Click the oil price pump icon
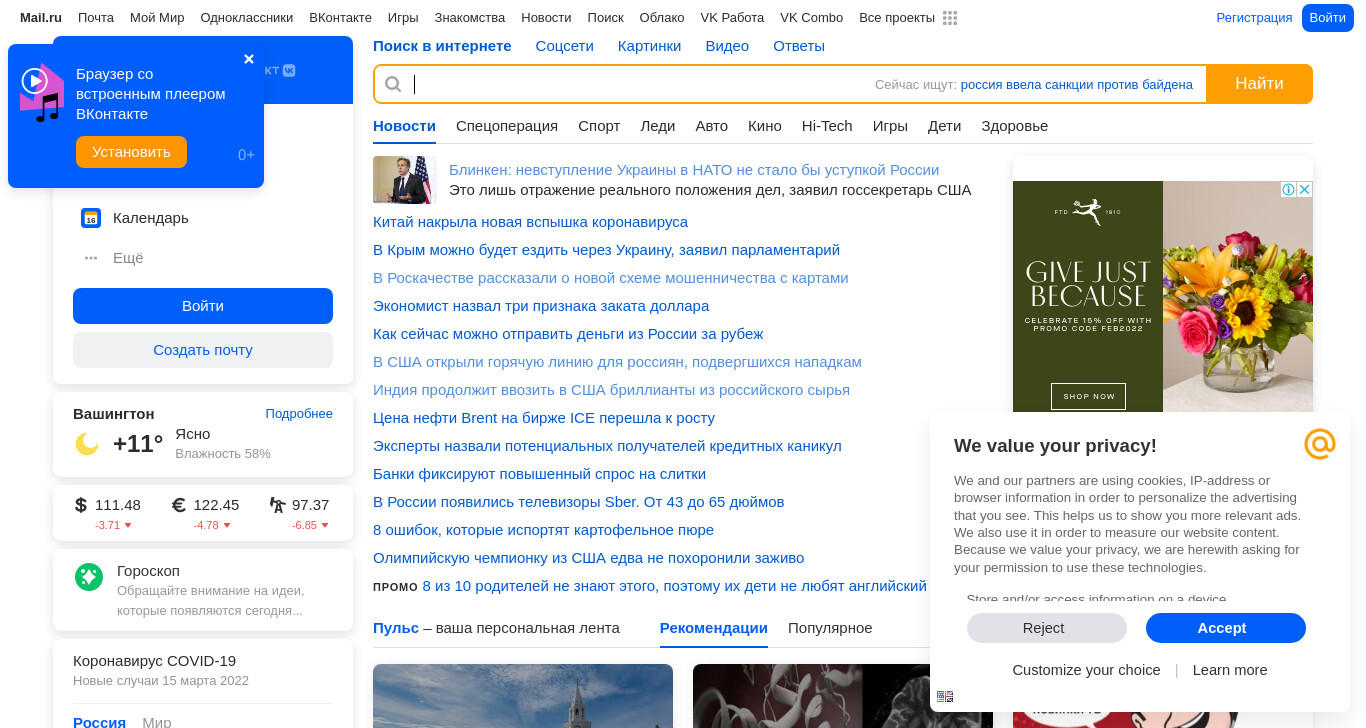1366x728 pixels. 278,505
